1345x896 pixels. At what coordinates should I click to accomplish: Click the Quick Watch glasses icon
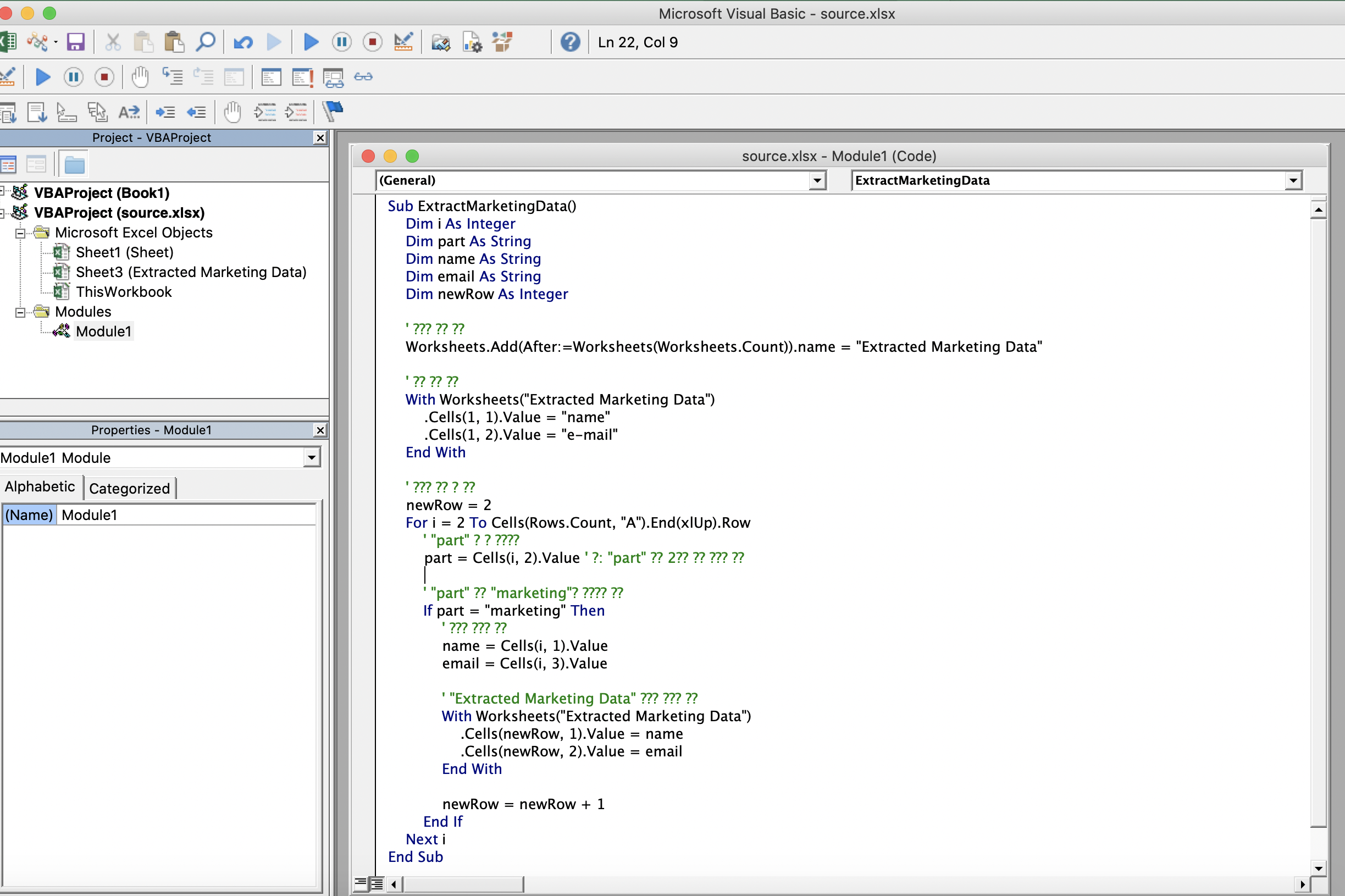pos(363,76)
